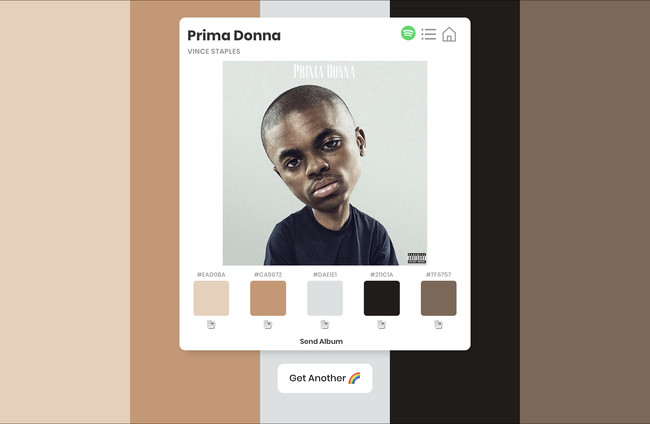The width and height of the screenshot is (650, 424).
Task: Copy hex code under #CA9672 swatch
Action: (x=268, y=325)
